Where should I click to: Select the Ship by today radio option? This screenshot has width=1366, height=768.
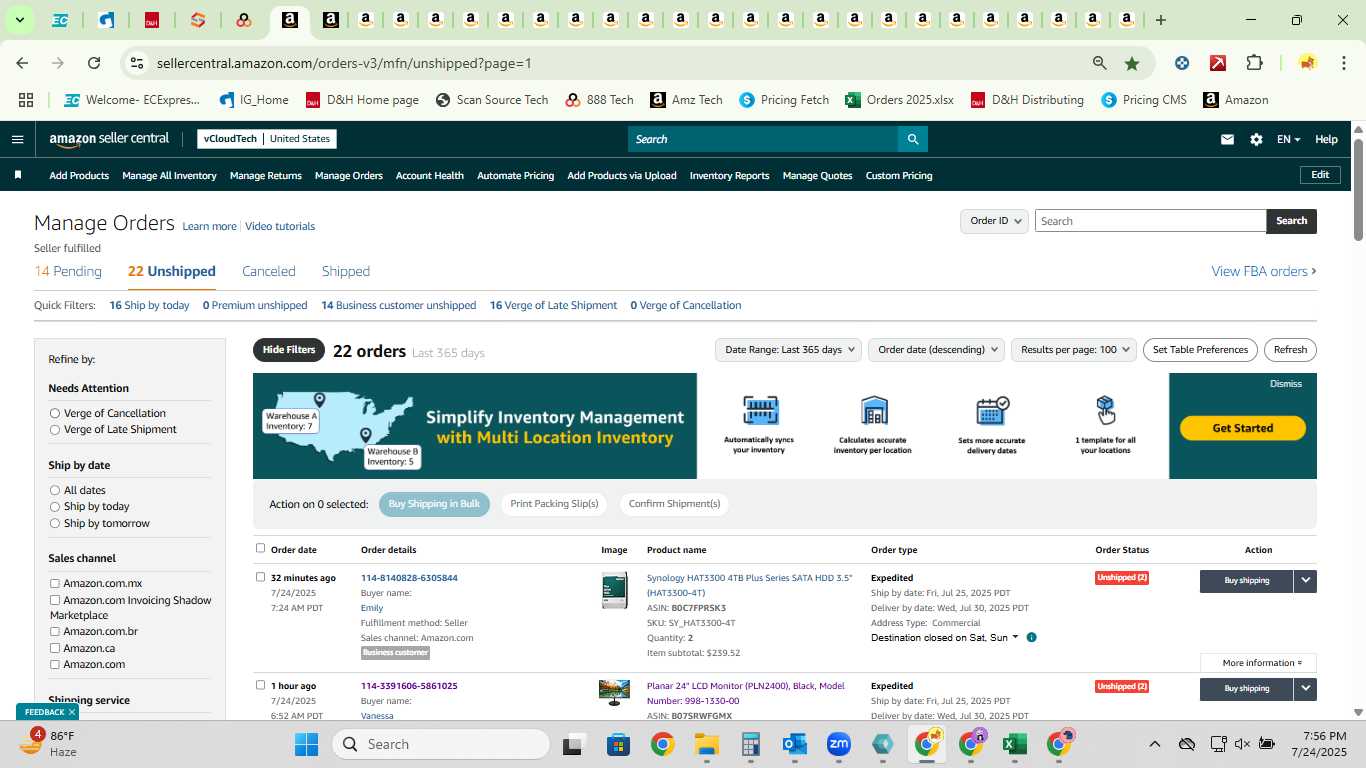click(x=55, y=507)
